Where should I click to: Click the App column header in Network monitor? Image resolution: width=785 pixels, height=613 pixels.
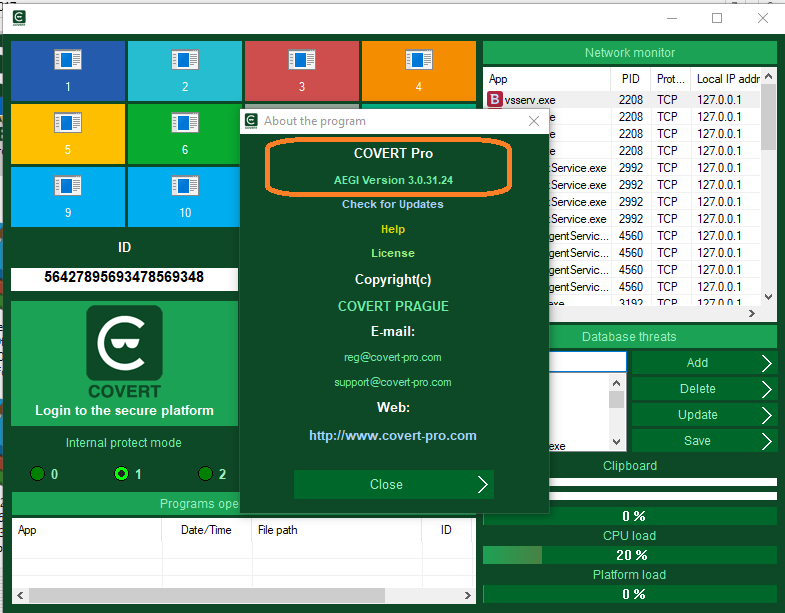click(x=547, y=79)
